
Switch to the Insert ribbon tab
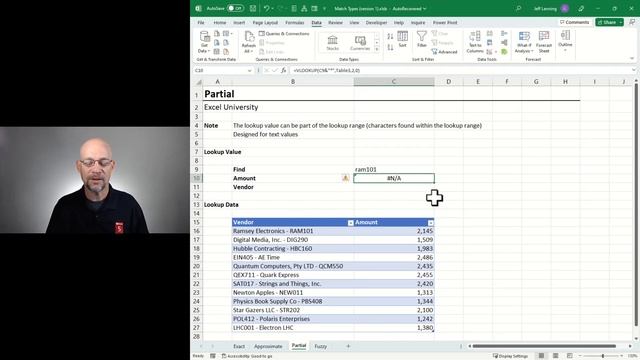click(239, 22)
